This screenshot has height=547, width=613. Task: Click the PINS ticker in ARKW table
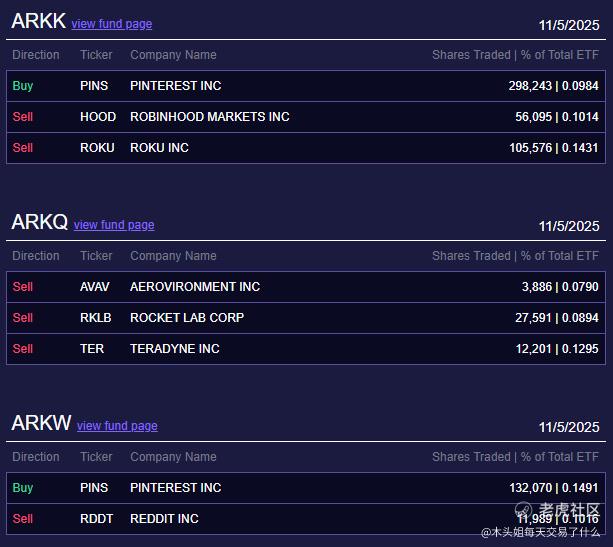(94, 488)
